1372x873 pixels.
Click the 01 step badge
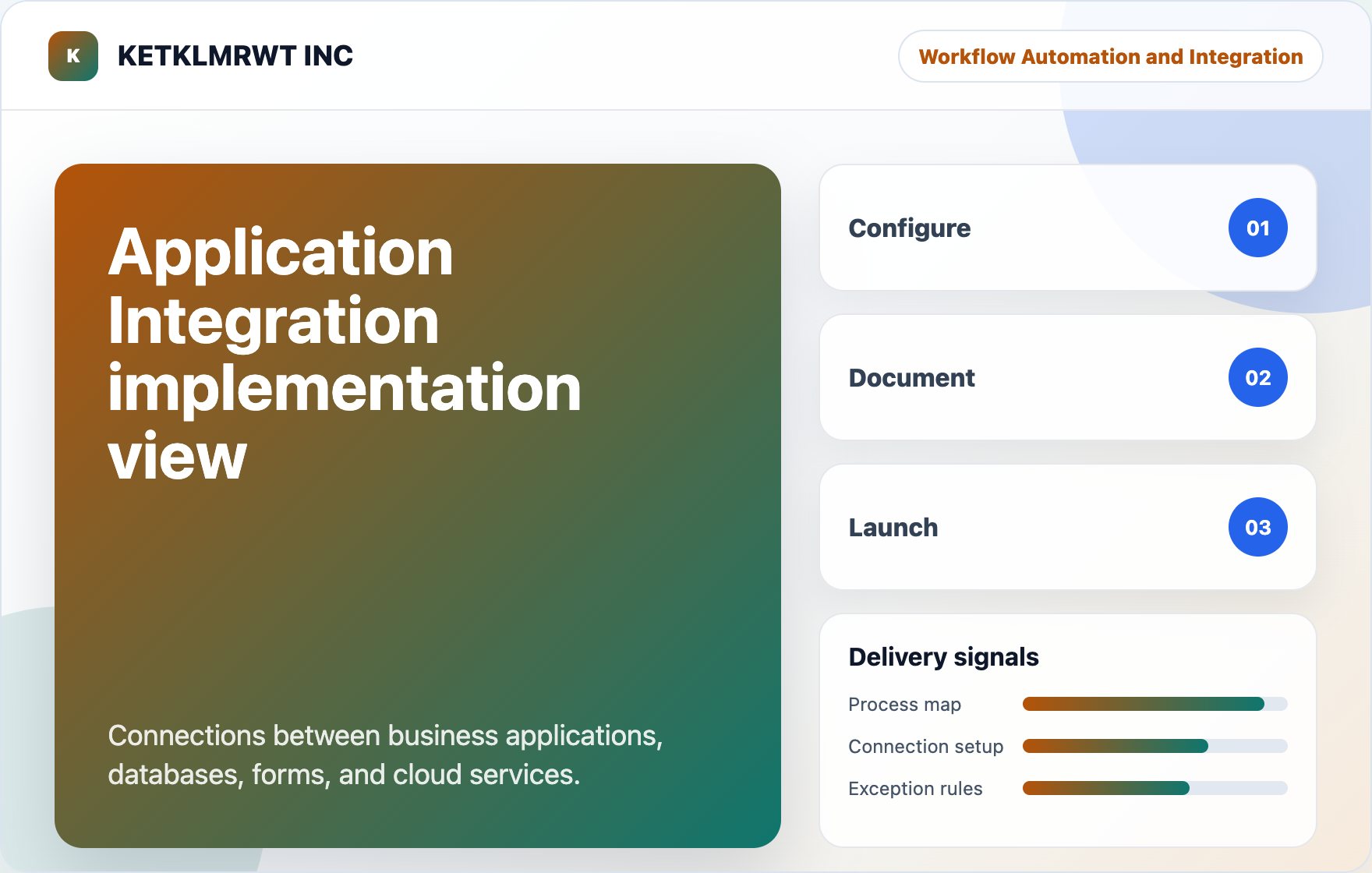pos(1258,228)
